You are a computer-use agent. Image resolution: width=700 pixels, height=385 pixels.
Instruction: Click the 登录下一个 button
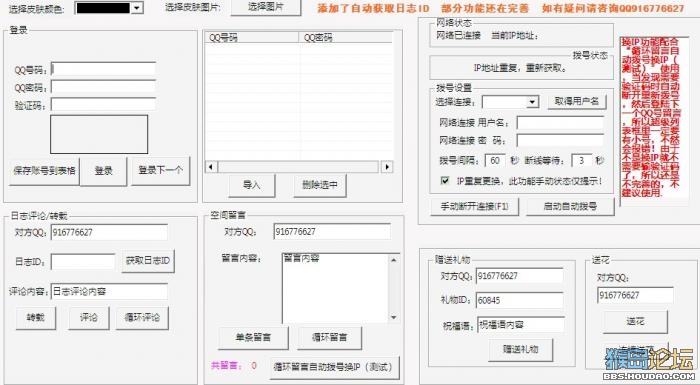tap(161, 170)
